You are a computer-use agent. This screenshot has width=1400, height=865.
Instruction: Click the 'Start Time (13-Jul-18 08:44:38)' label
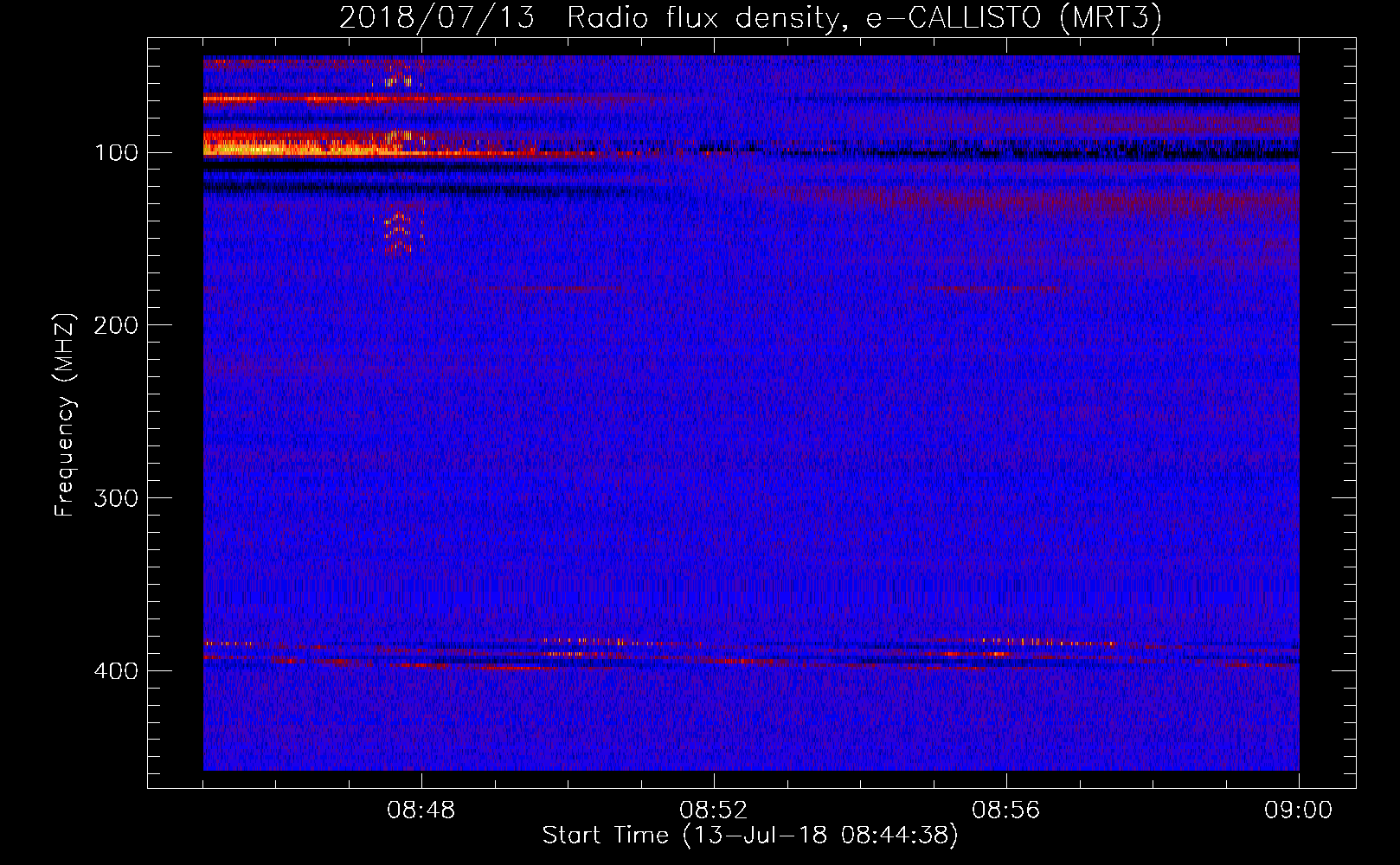(750, 836)
